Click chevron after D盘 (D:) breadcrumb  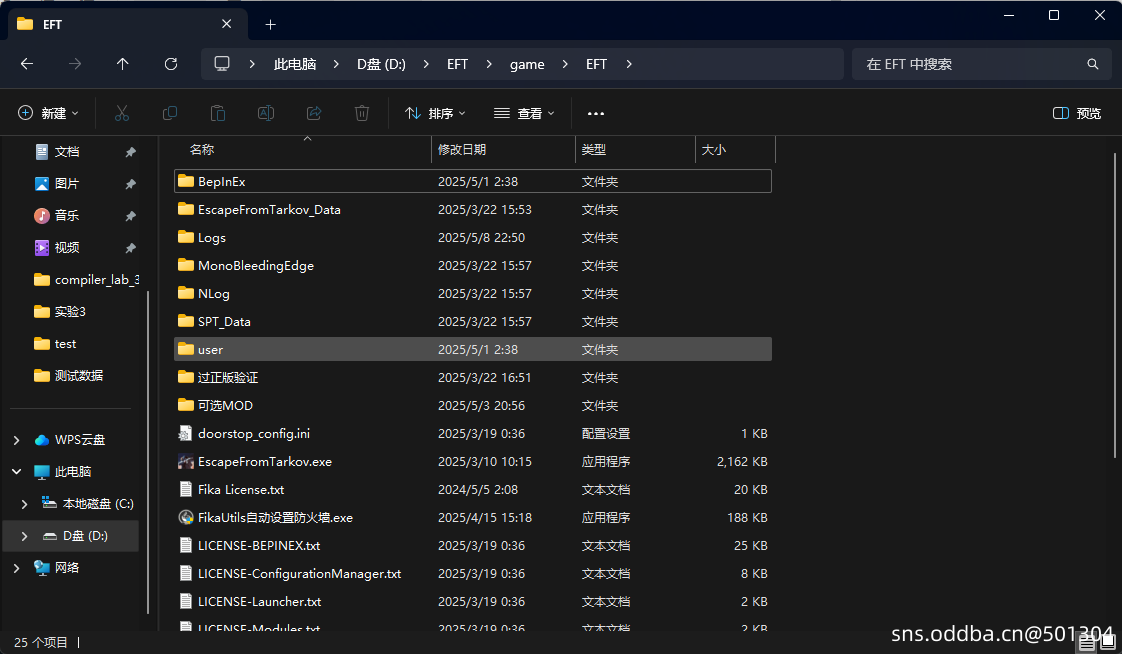tap(426, 64)
